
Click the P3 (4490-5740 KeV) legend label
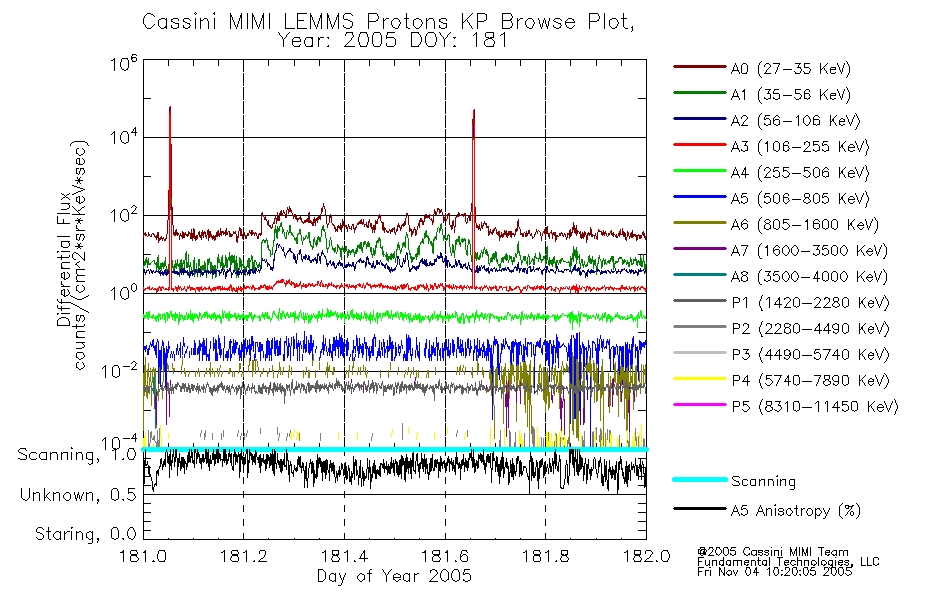(x=810, y=355)
